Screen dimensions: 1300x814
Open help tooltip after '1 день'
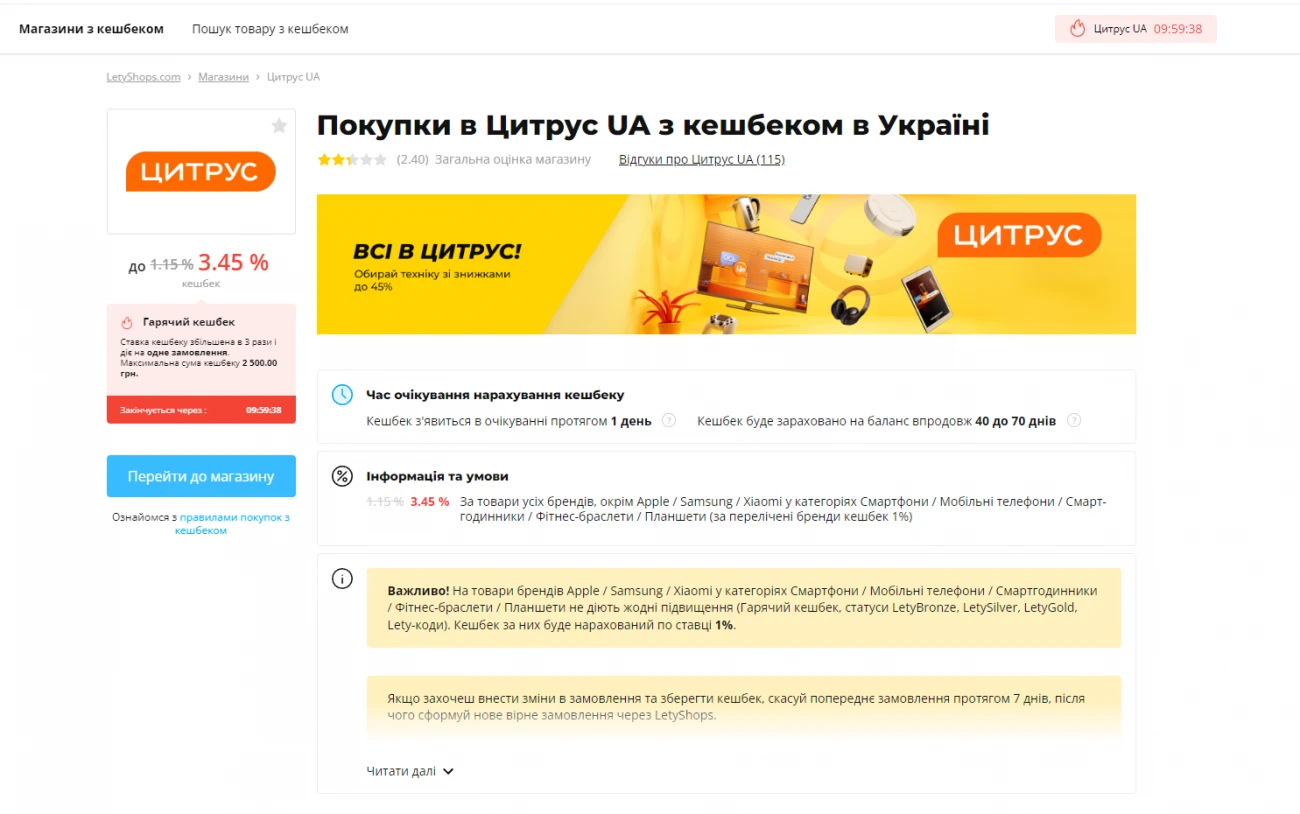pyautogui.click(x=669, y=421)
